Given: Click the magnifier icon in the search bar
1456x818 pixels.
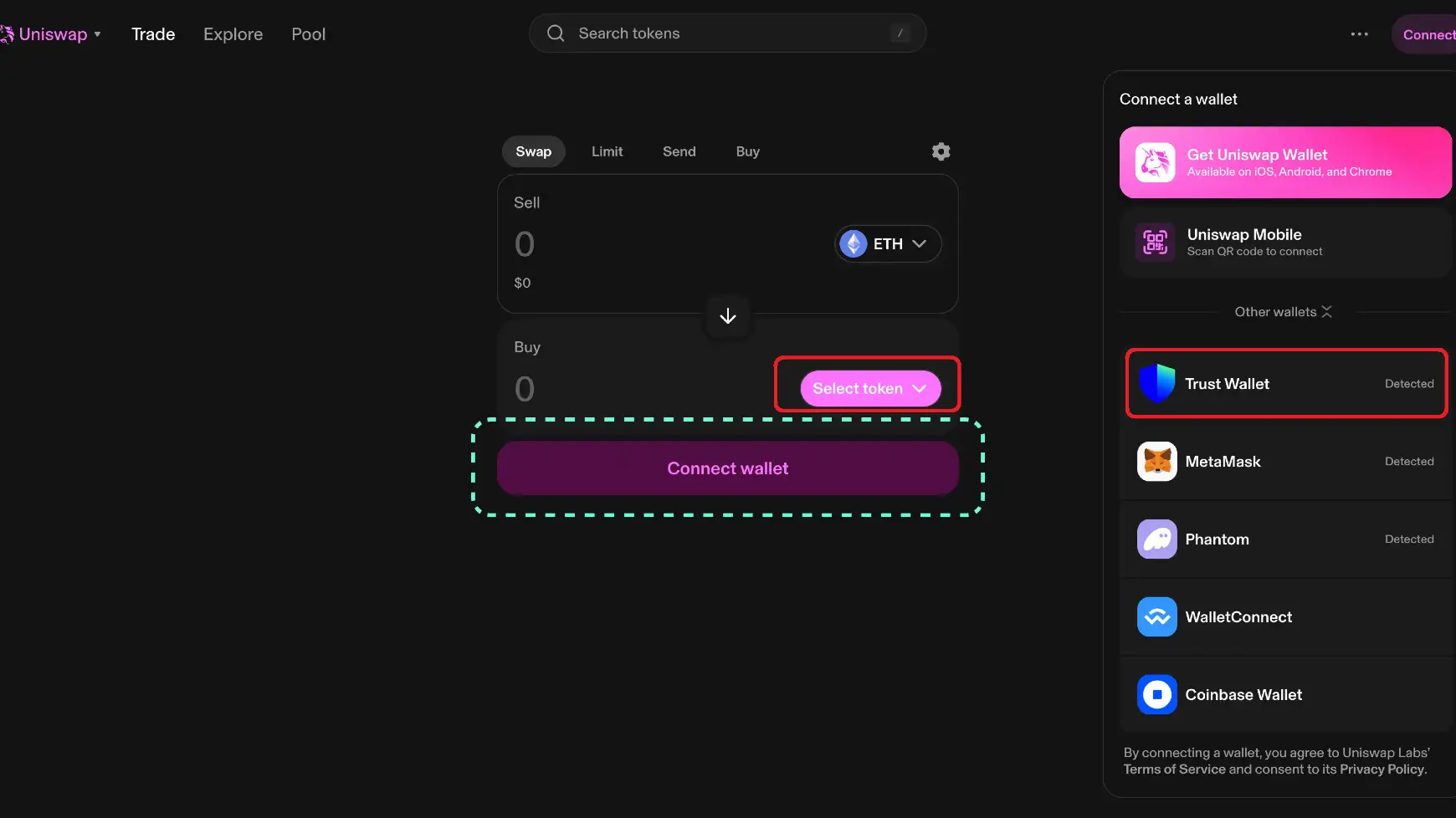Looking at the screenshot, I should 556,33.
